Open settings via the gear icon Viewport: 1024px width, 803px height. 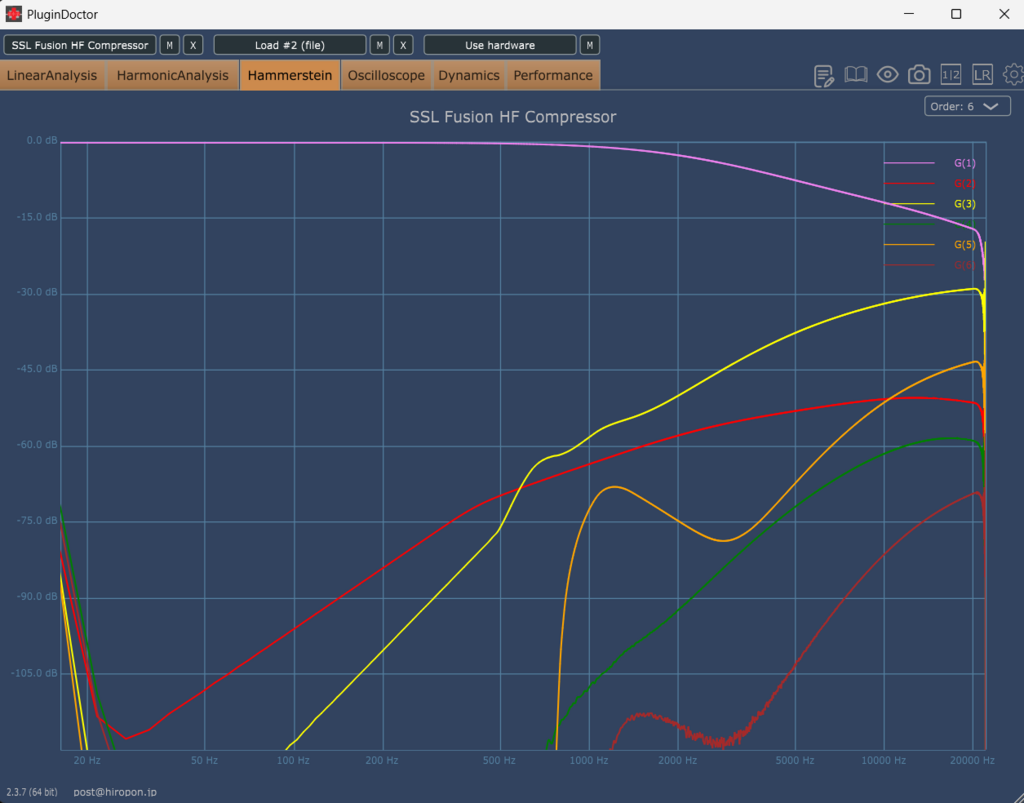pyautogui.click(x=1014, y=75)
